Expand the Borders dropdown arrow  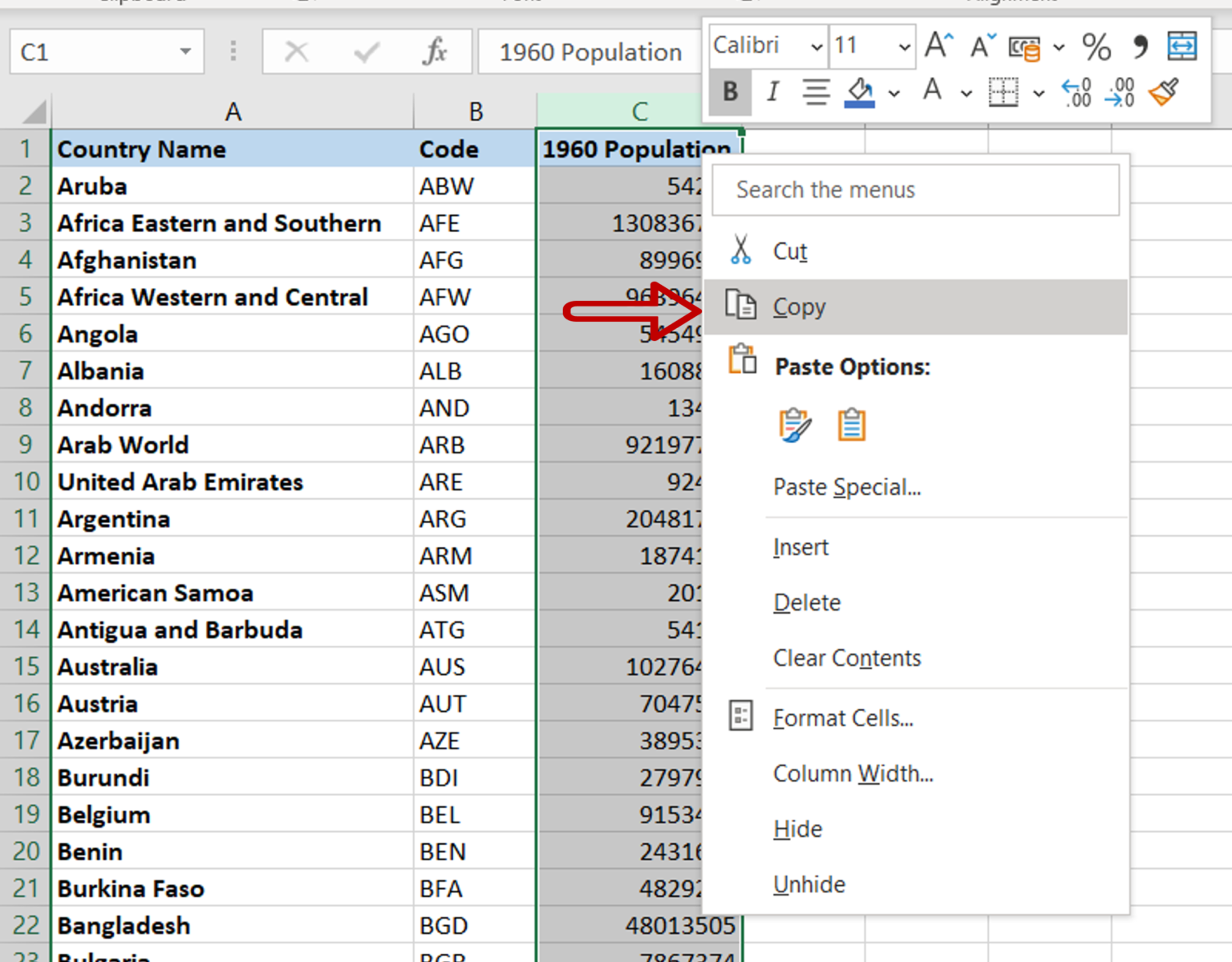[x=1038, y=92]
